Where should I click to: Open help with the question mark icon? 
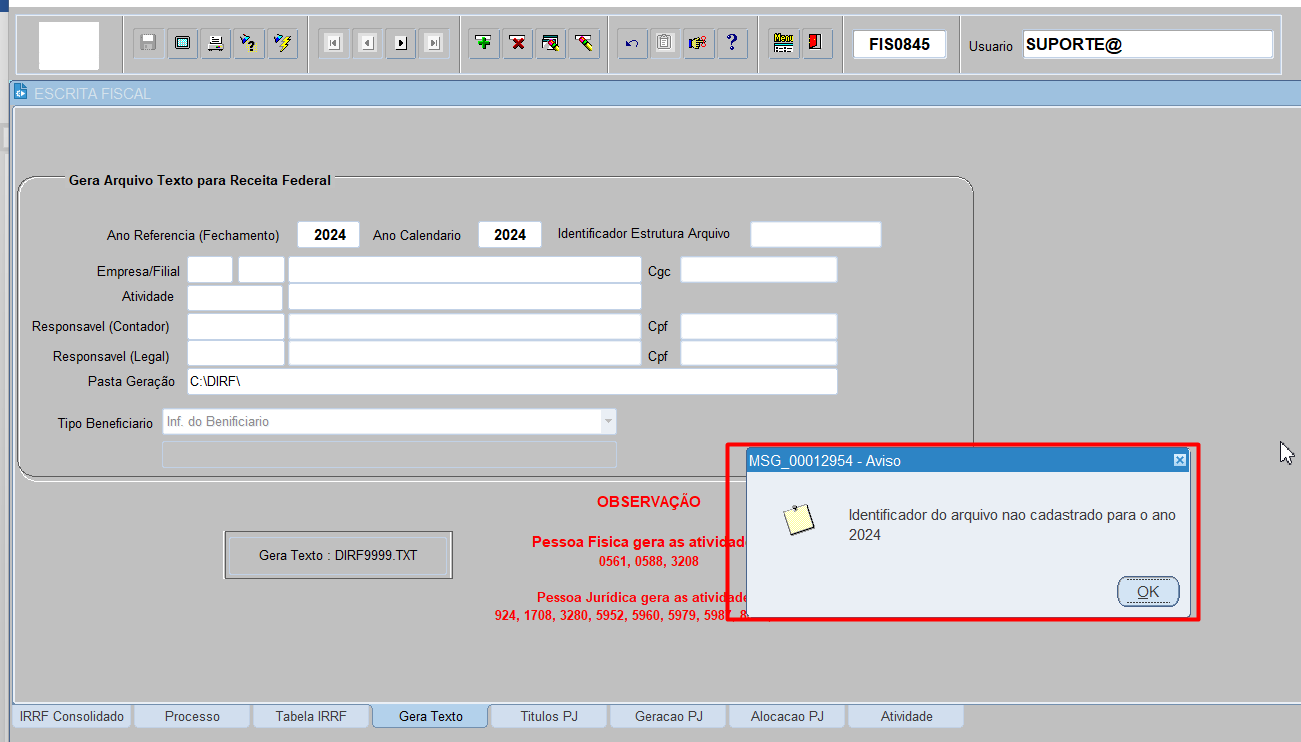pos(732,43)
